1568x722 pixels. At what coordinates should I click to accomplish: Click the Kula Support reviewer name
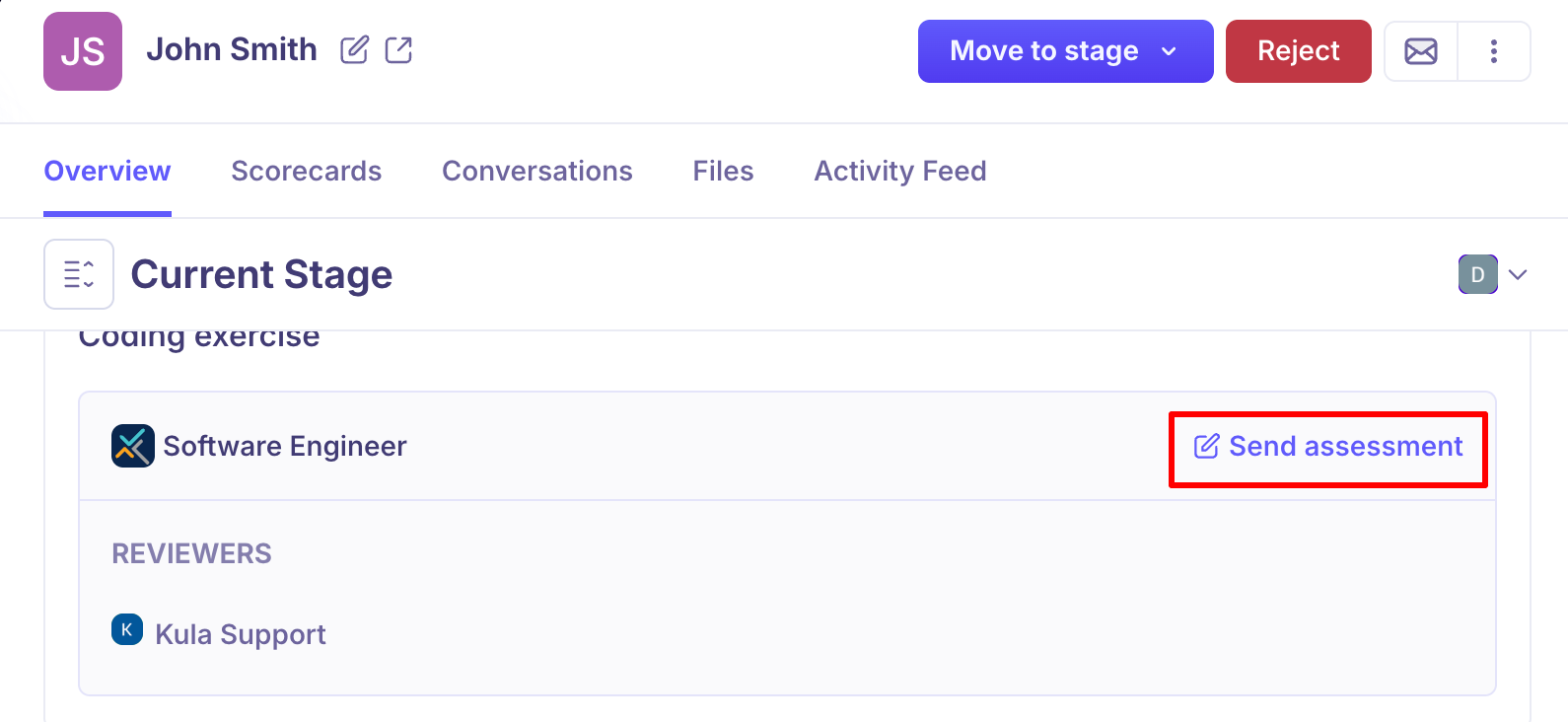pyautogui.click(x=241, y=634)
